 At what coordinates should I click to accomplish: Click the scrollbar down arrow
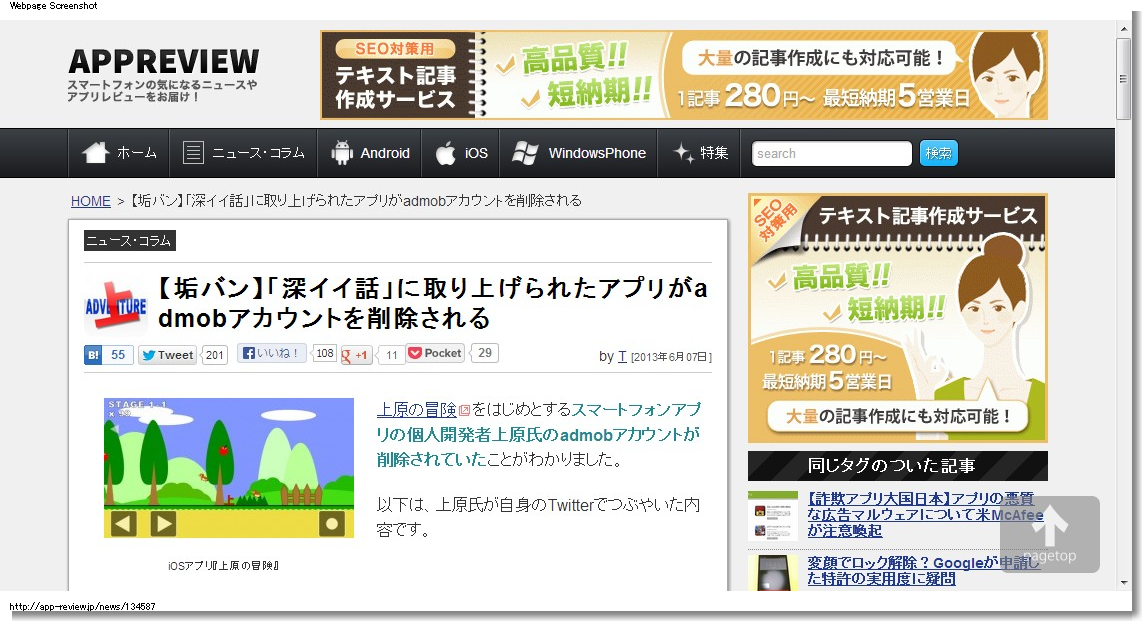(x=1124, y=583)
